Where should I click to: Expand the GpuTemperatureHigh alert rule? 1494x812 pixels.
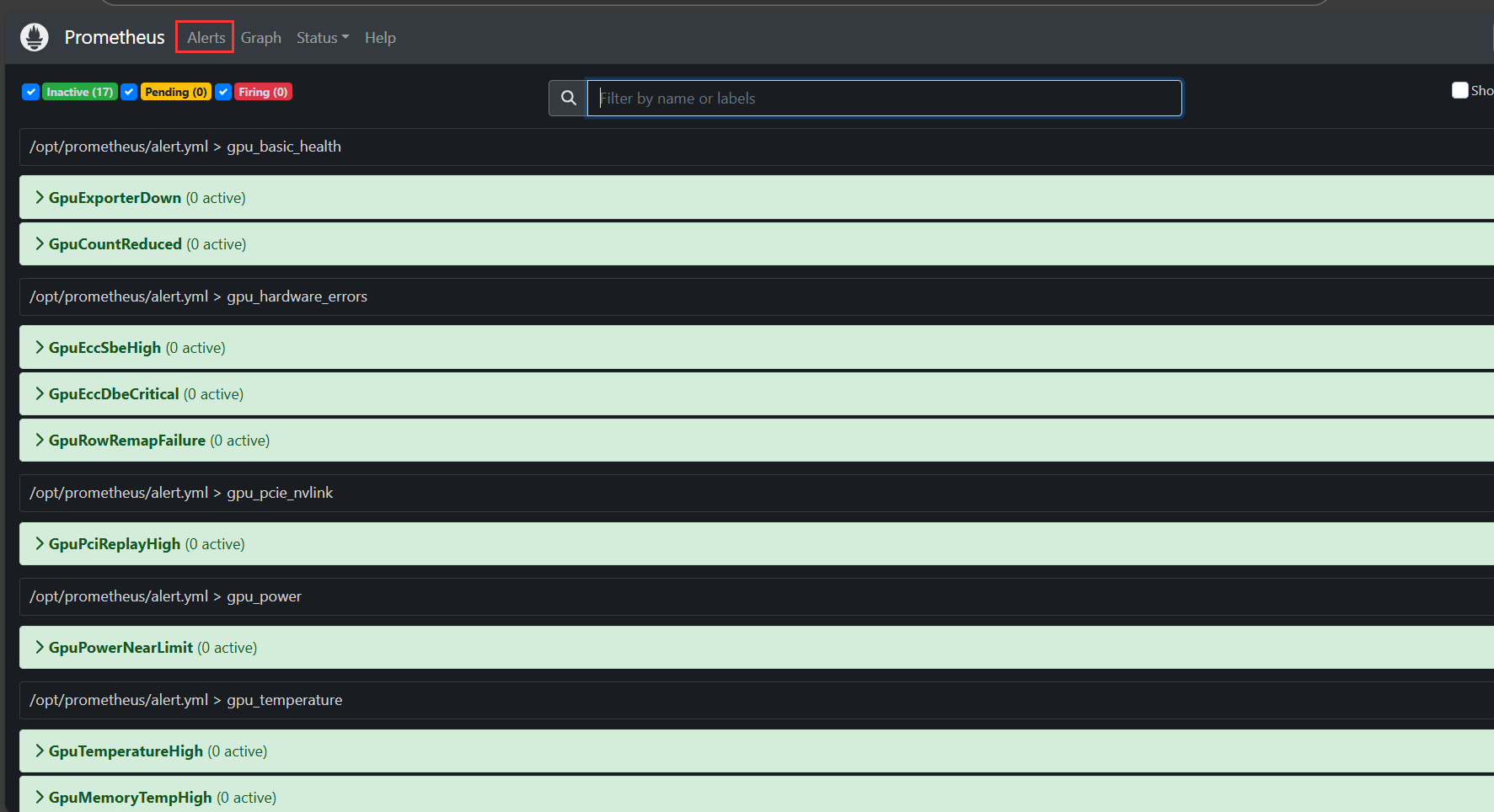pos(126,751)
